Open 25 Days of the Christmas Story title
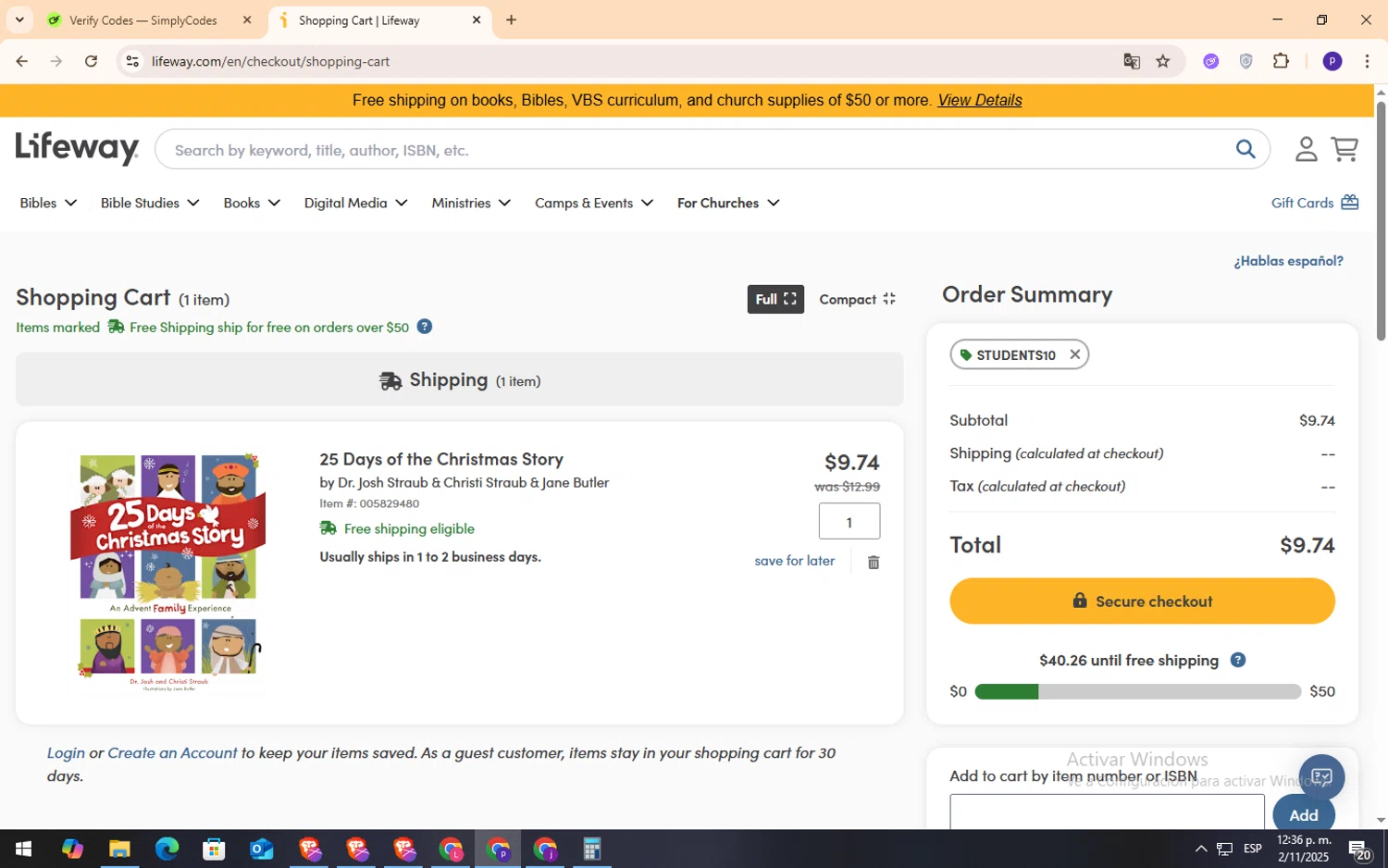Screen dimensions: 1388x868 pos(441,459)
